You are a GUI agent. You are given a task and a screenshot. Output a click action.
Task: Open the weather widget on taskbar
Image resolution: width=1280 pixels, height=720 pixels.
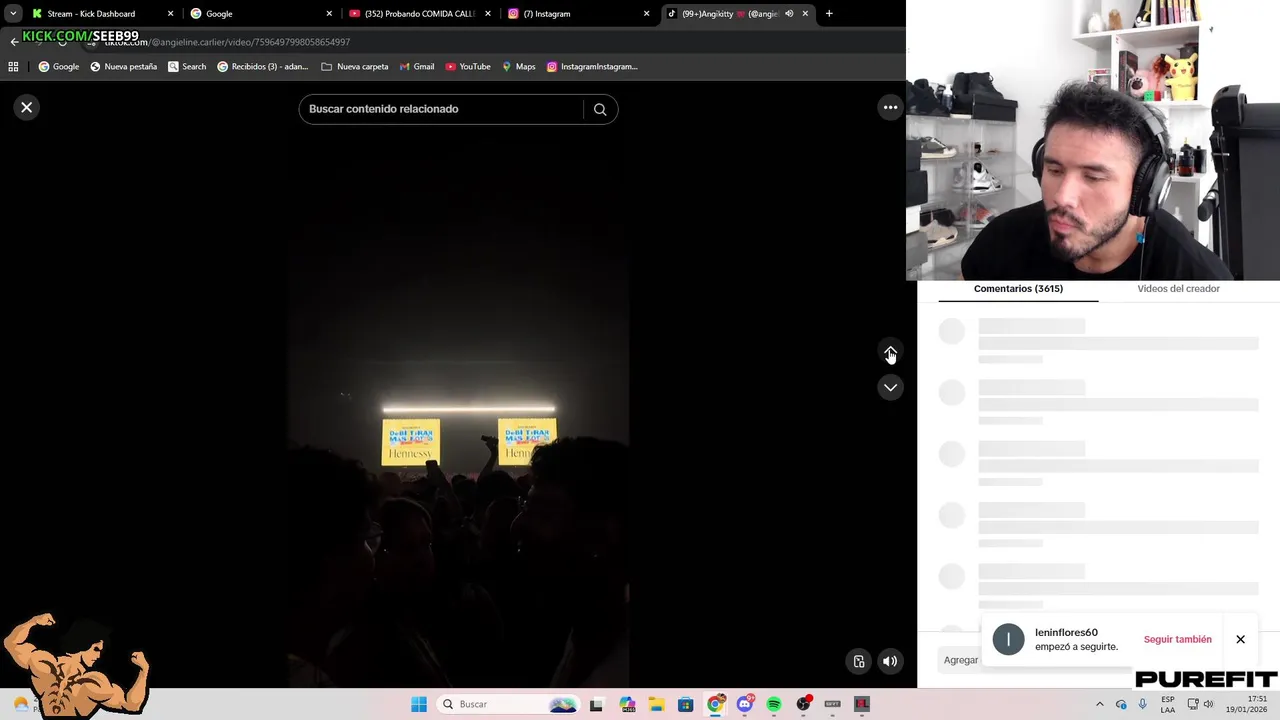[x=22, y=704]
